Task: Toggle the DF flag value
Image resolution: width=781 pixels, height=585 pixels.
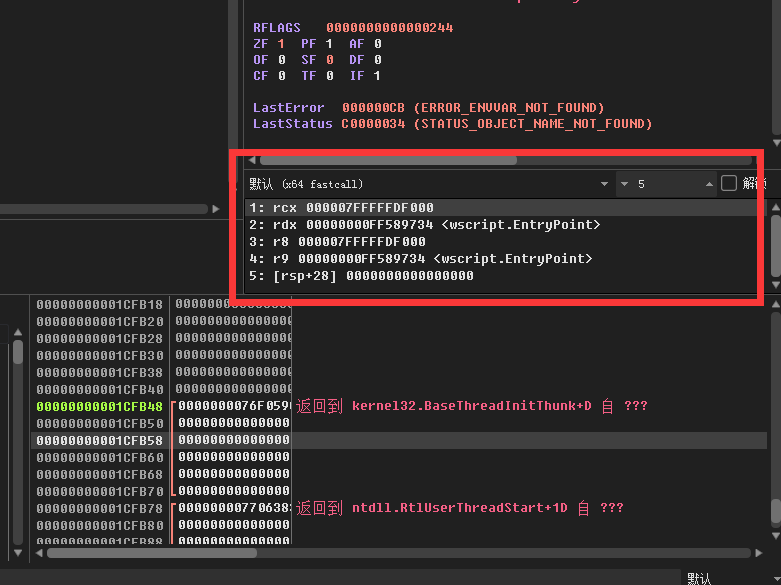Action: pos(378,60)
